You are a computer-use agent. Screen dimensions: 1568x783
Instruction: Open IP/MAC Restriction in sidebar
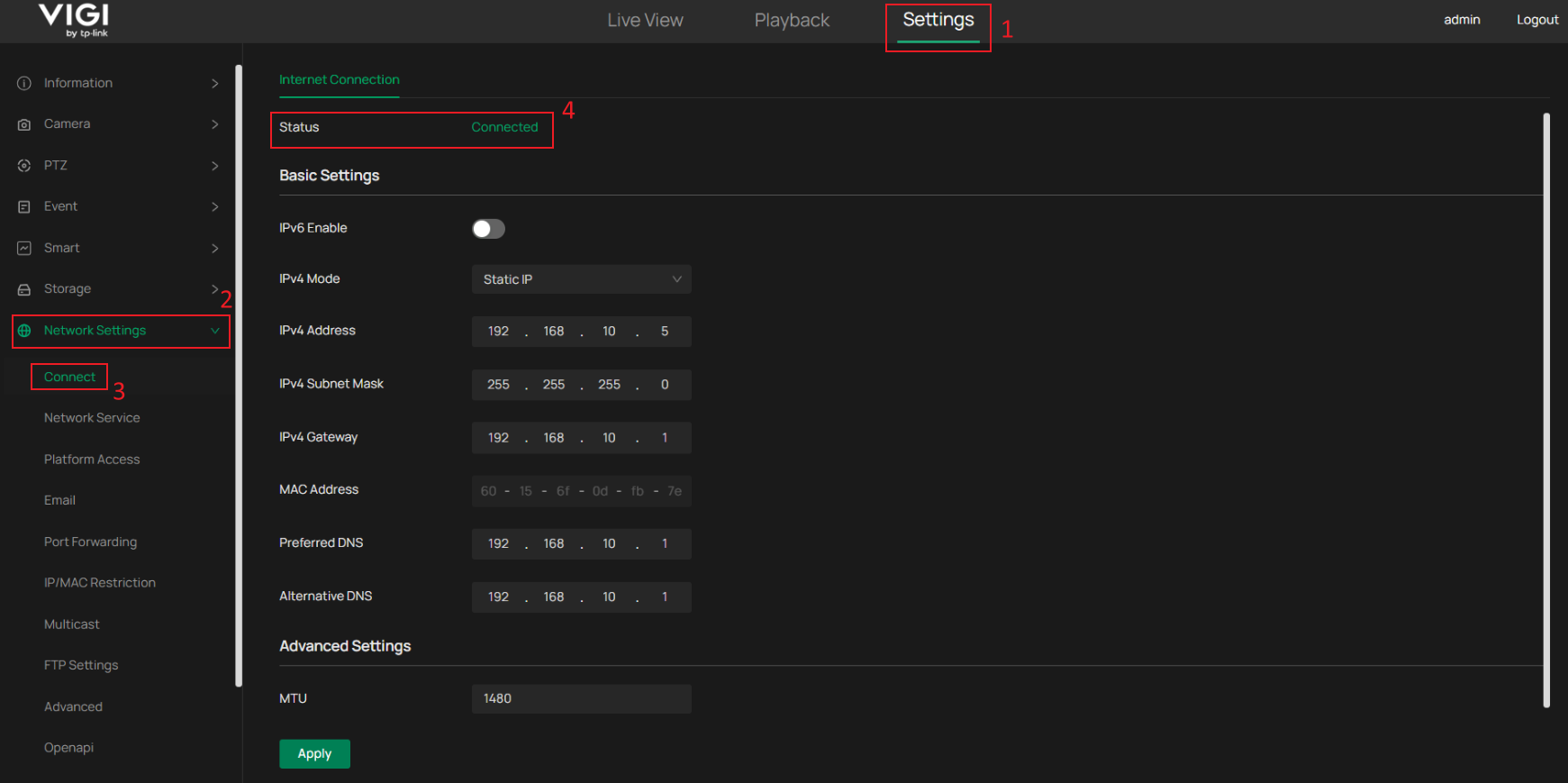(100, 583)
